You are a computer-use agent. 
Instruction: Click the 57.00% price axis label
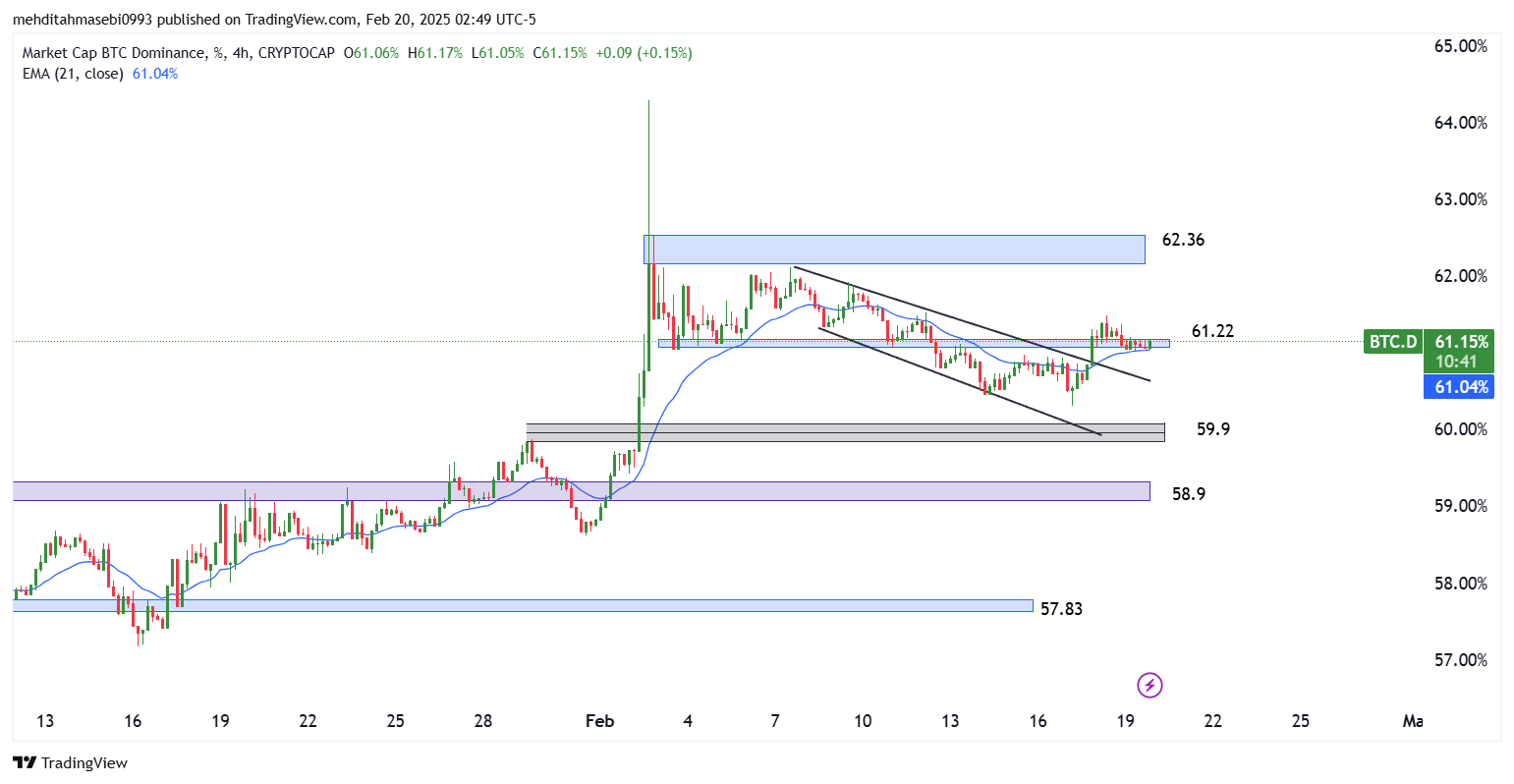[1461, 660]
